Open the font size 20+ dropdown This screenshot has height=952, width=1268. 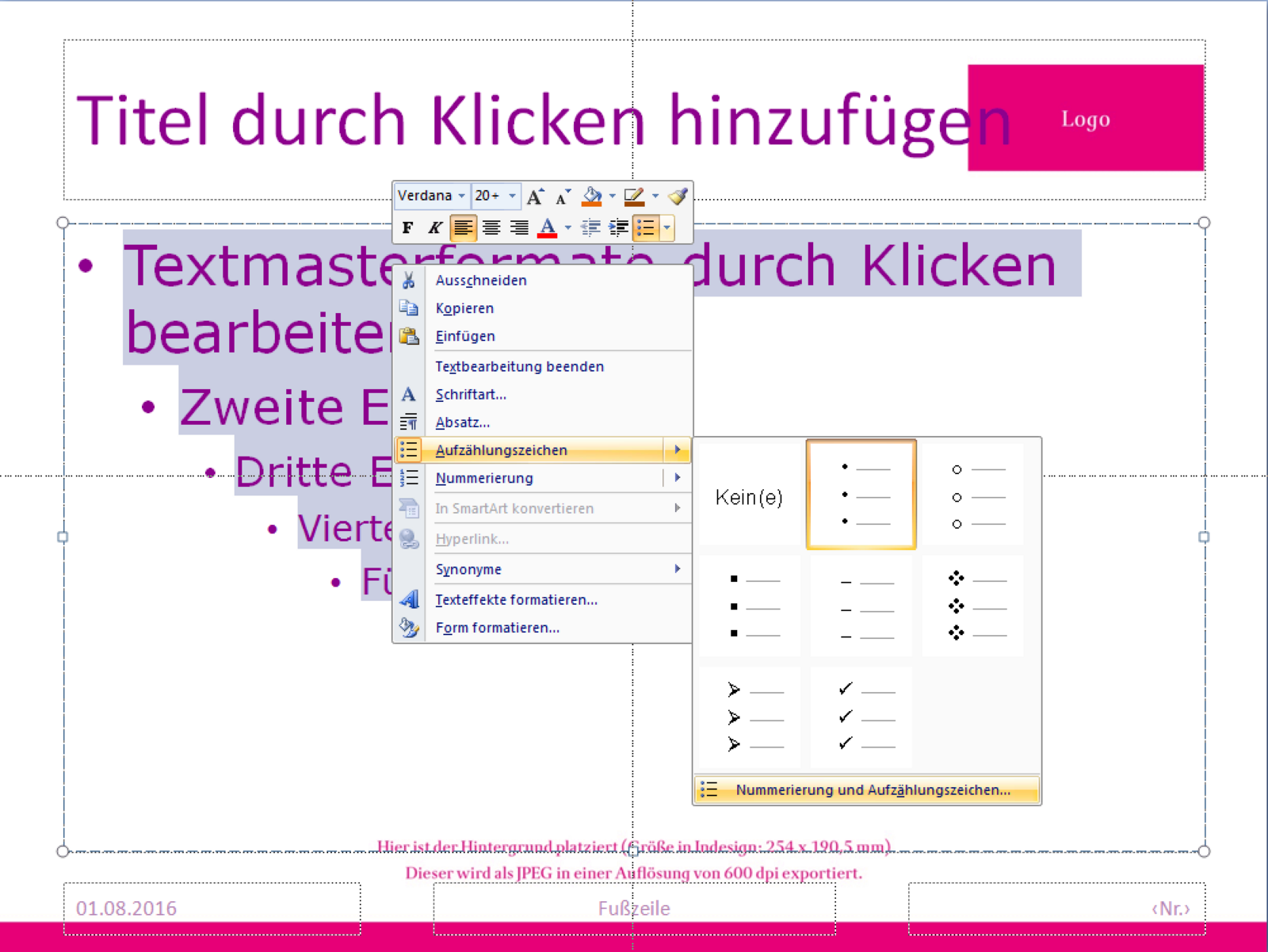coord(512,196)
